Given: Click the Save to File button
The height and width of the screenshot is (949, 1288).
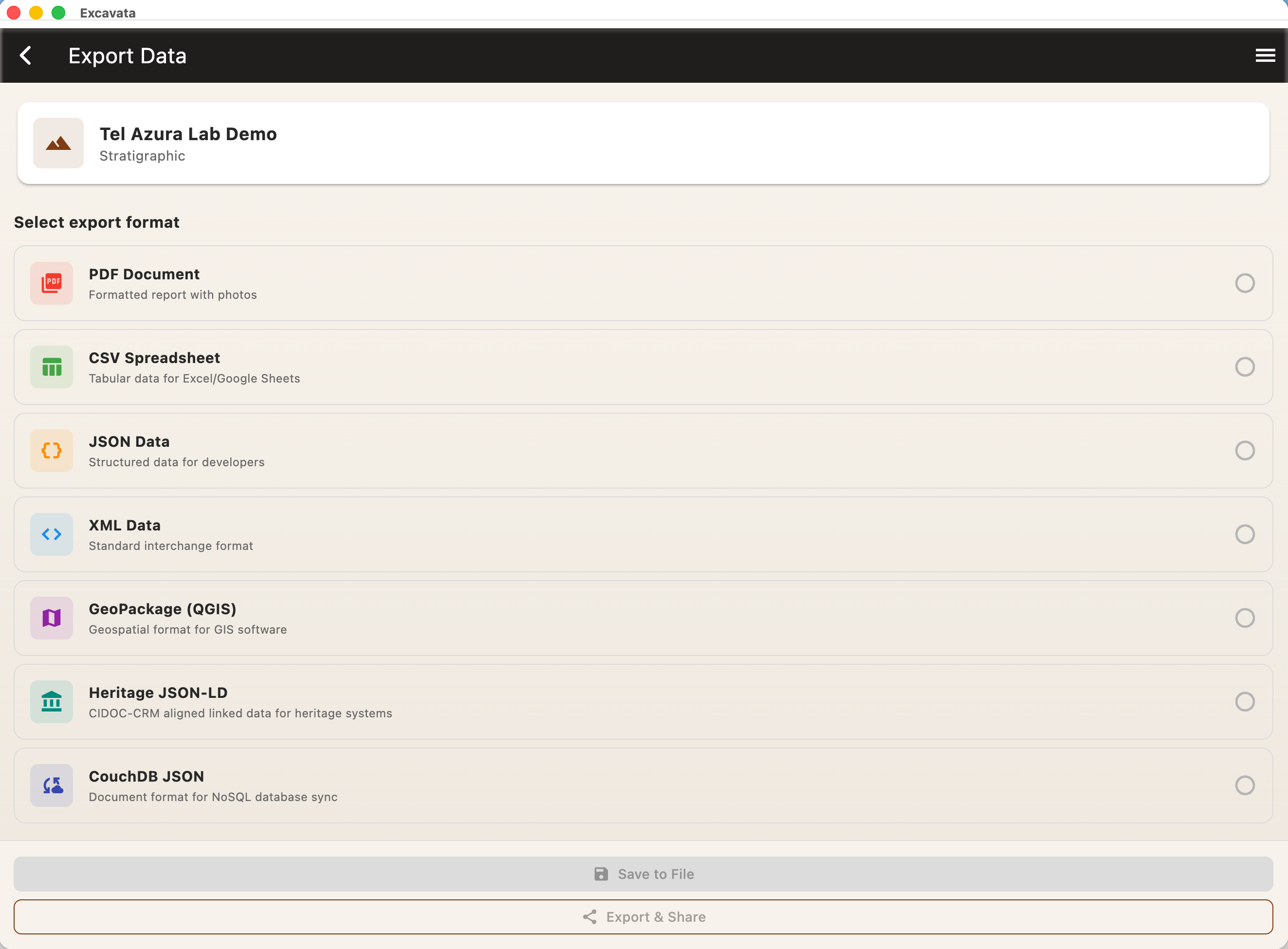Looking at the screenshot, I should 644,874.
